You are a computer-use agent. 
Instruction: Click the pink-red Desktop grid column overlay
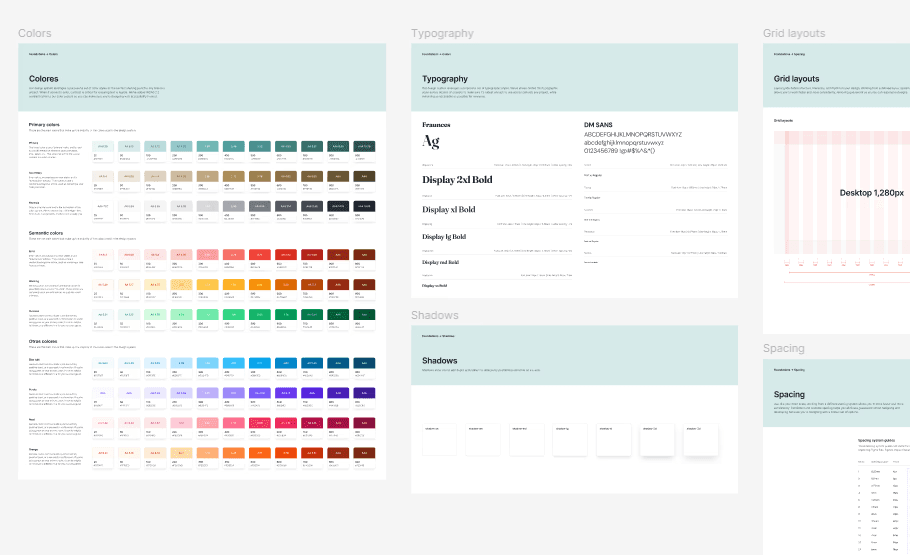(842, 192)
